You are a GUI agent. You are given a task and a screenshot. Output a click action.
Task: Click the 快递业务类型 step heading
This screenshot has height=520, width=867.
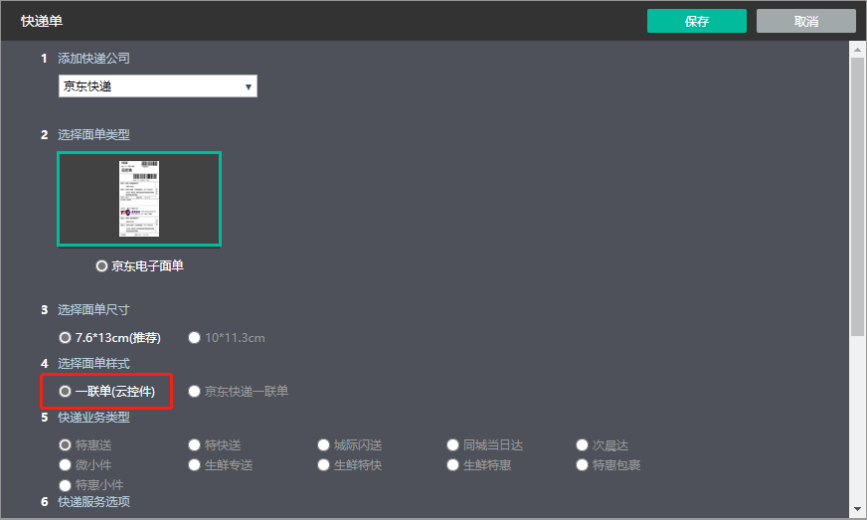(x=93, y=417)
